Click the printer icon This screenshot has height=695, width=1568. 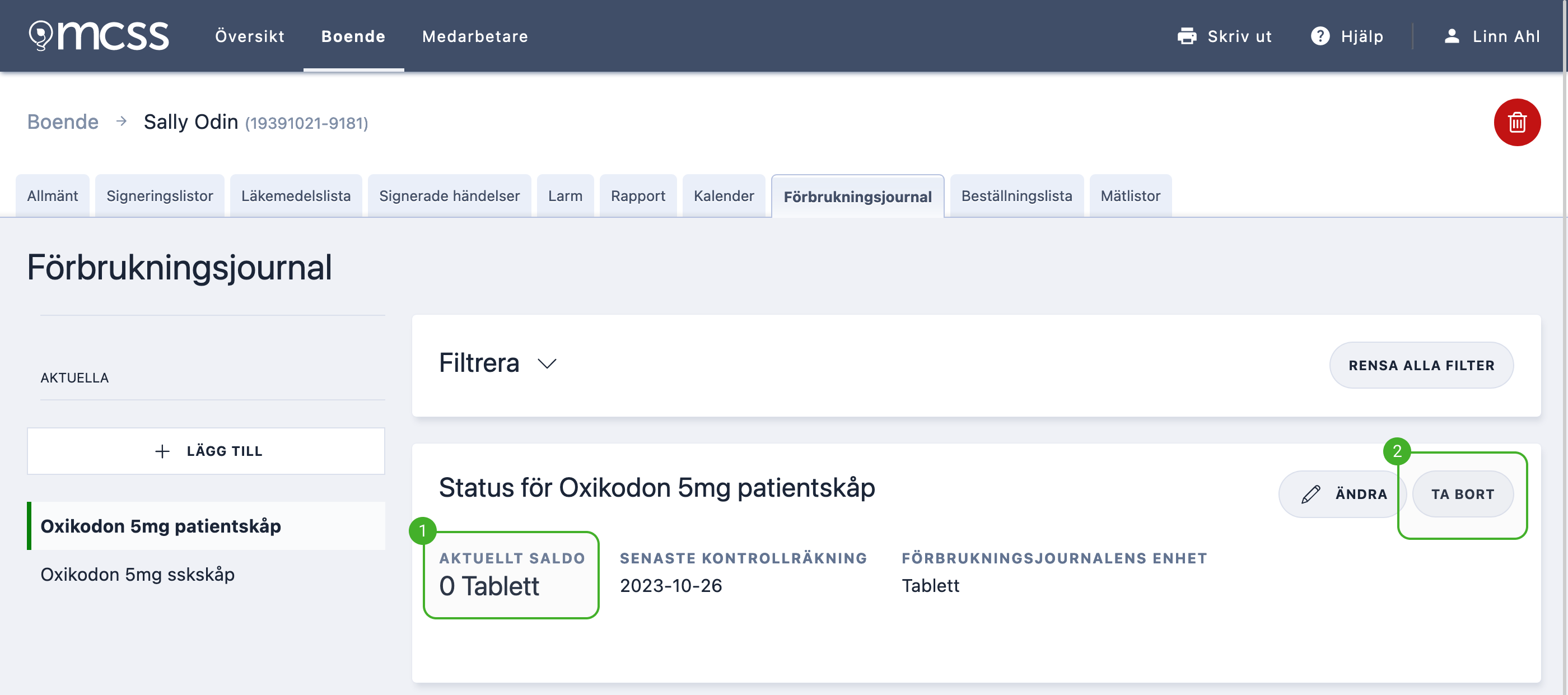[x=1186, y=36]
